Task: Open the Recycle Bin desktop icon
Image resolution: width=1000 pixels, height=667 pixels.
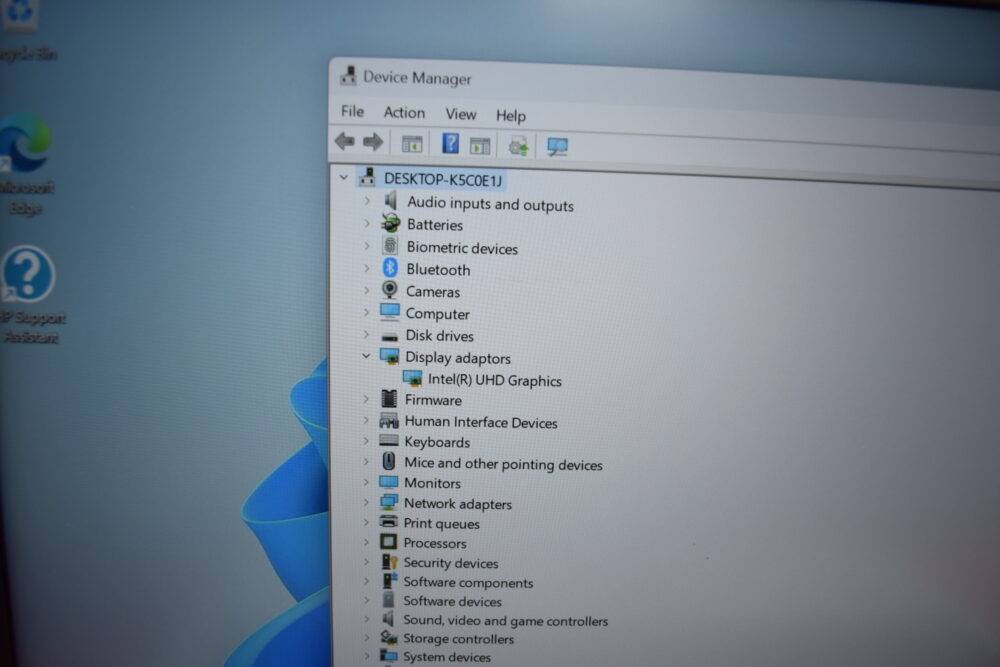Action: click(22, 31)
